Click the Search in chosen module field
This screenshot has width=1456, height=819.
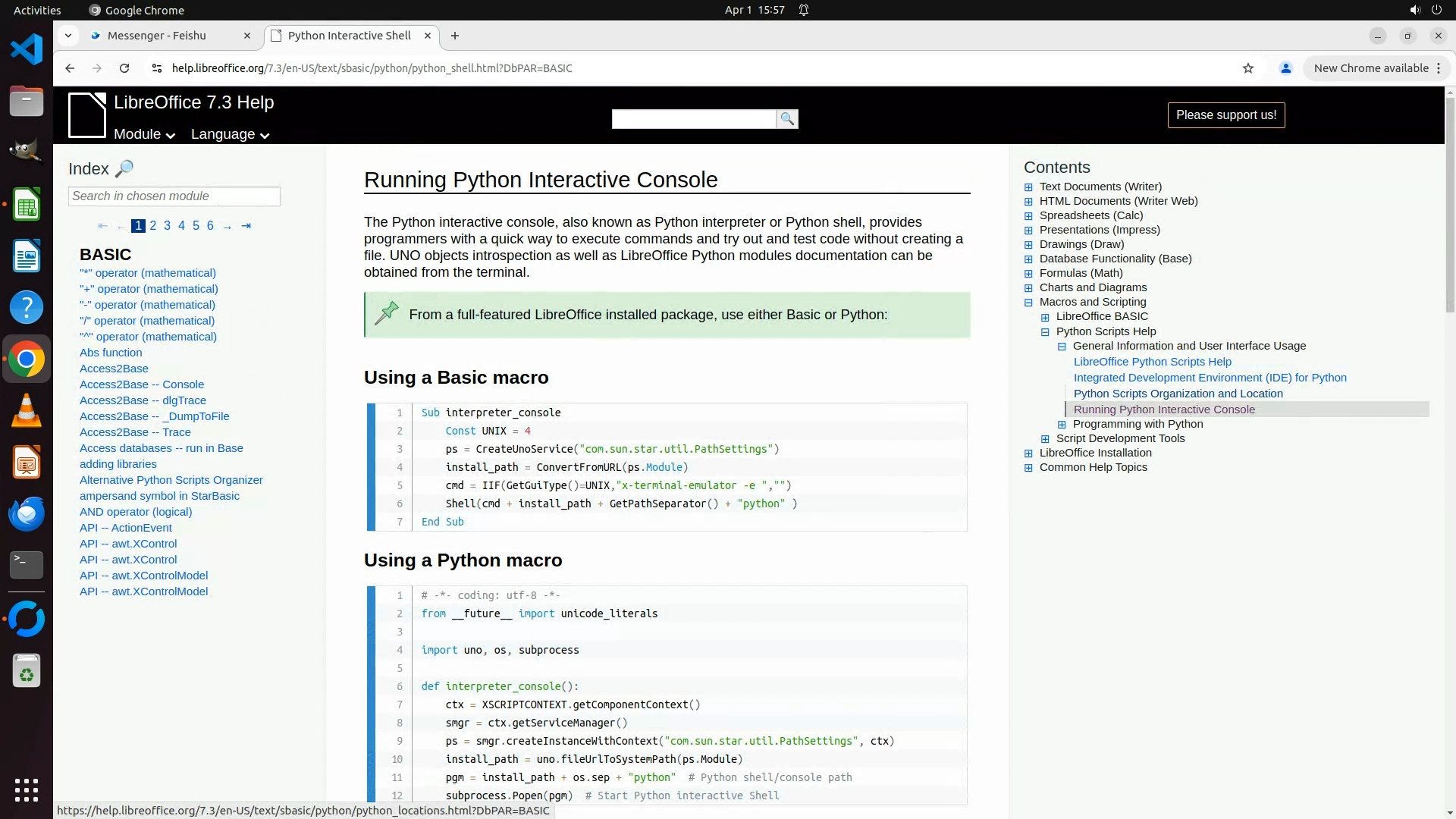tap(174, 196)
